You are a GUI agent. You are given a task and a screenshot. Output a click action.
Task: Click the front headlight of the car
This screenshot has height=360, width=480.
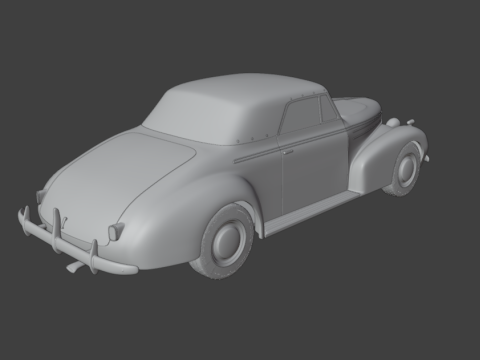393,122
